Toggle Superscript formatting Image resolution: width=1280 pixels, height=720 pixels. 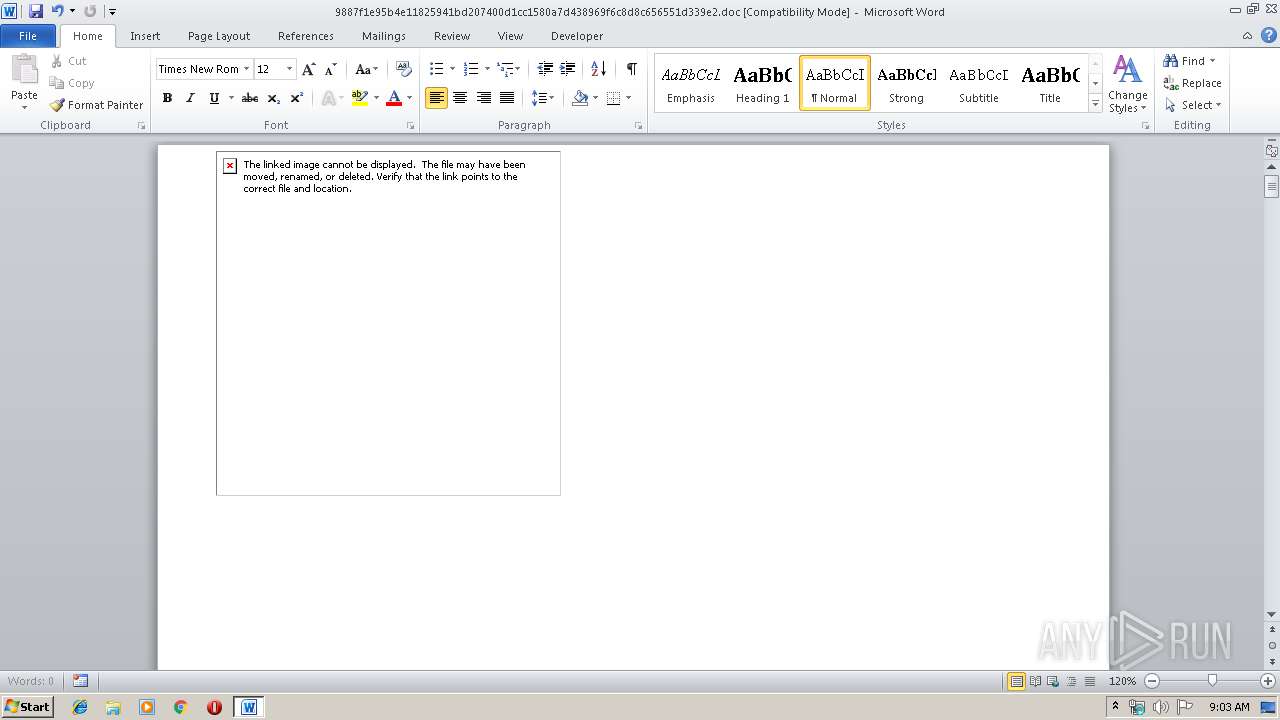(296, 98)
